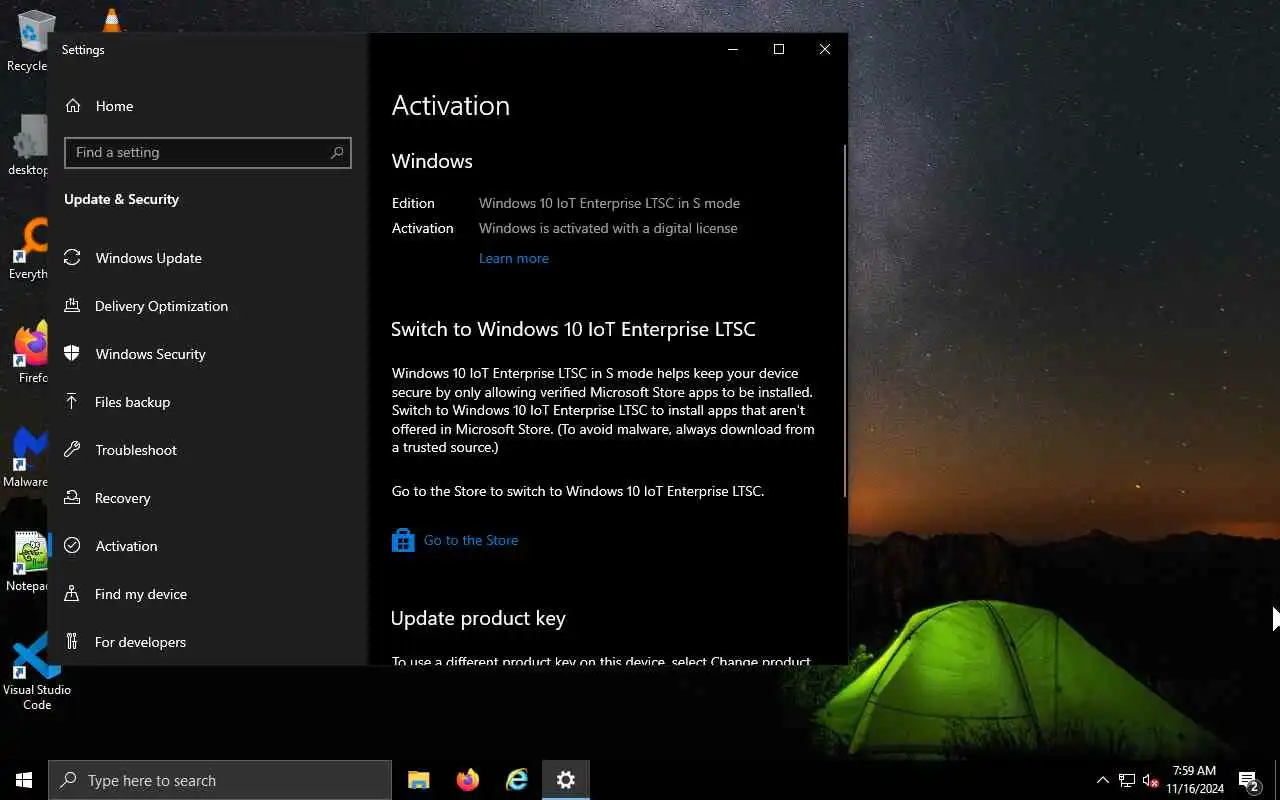Open the Home icon in Settings sidebar
Screen dimensions: 1280x800
[73, 106]
